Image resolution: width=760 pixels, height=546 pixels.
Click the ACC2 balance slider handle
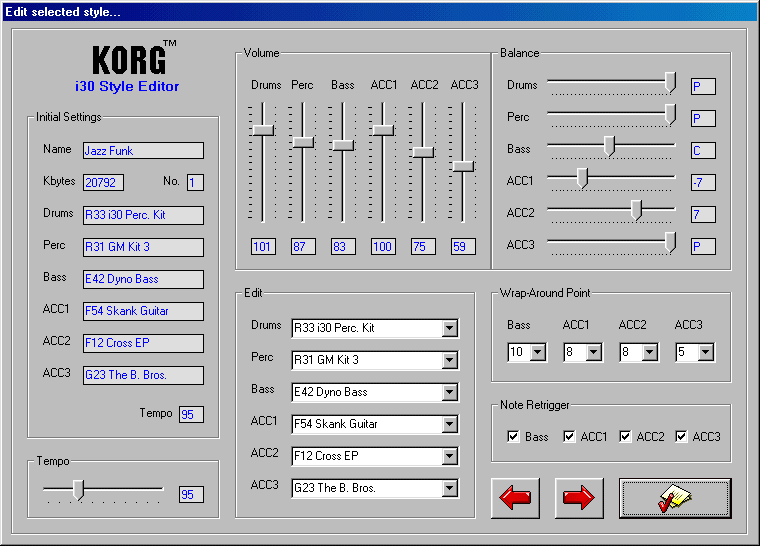pyautogui.click(x=636, y=210)
